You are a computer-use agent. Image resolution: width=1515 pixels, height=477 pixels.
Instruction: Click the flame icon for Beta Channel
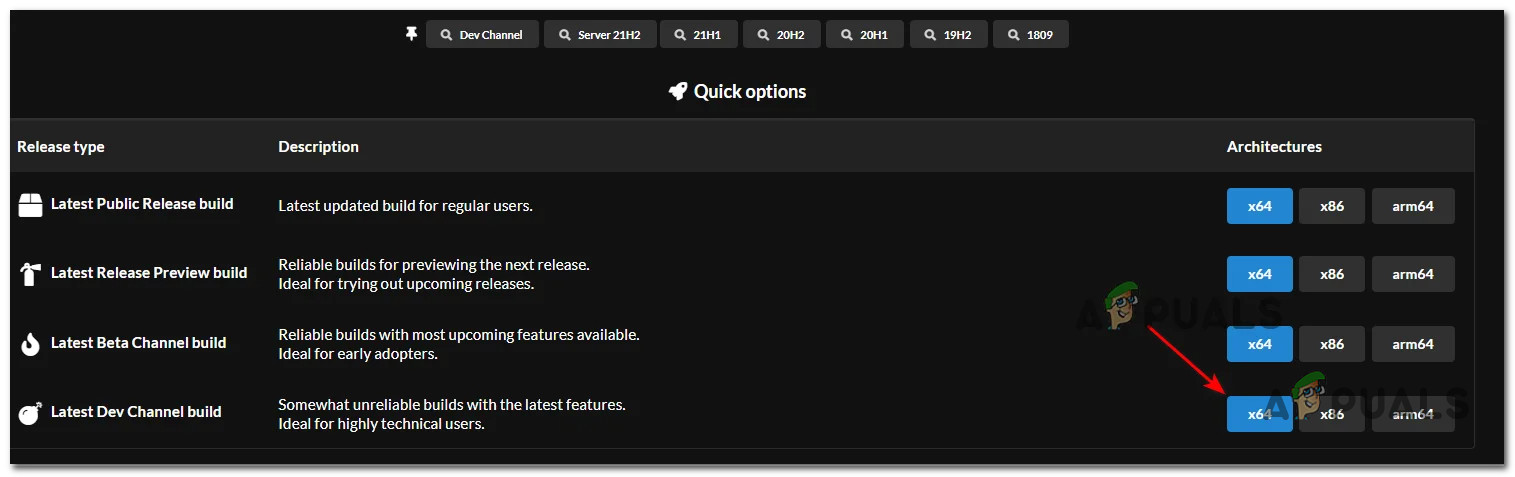(30, 343)
